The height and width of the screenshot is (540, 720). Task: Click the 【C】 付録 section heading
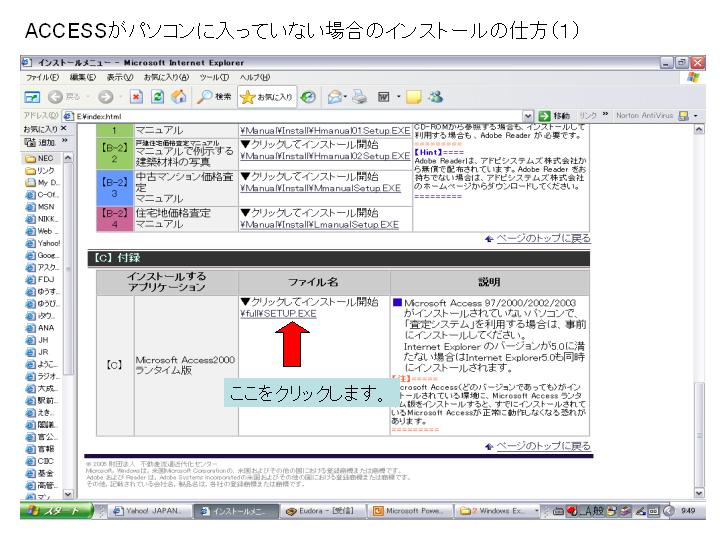[x=338, y=258]
